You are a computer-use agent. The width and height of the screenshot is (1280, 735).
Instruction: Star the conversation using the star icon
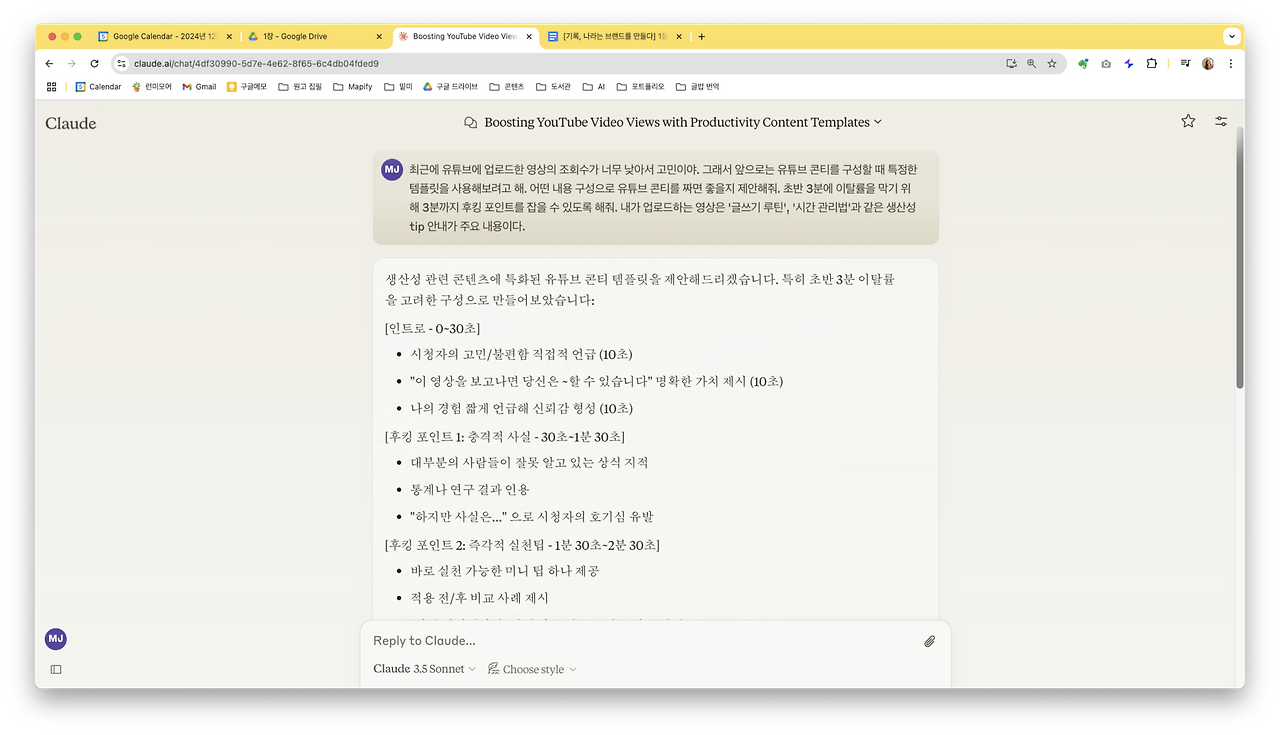pos(1187,120)
